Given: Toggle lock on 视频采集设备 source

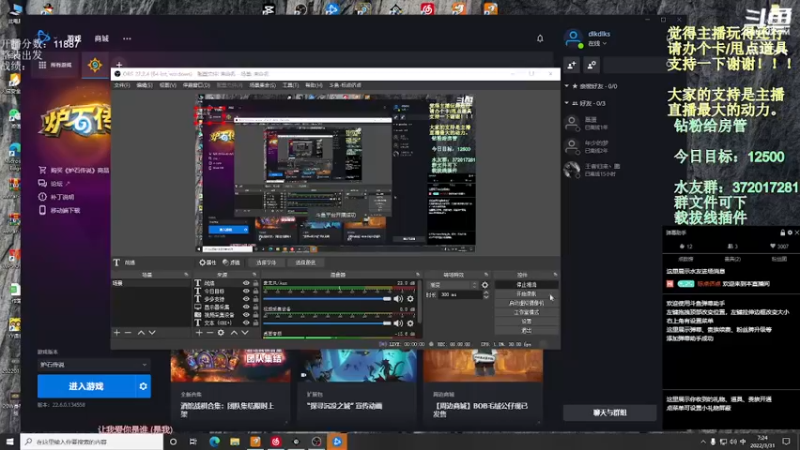Looking at the screenshot, I should [256, 315].
